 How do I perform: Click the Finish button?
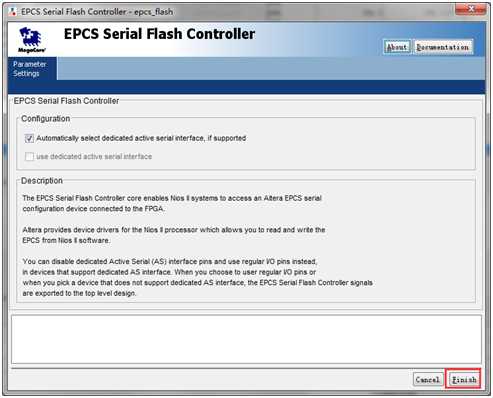point(464,379)
